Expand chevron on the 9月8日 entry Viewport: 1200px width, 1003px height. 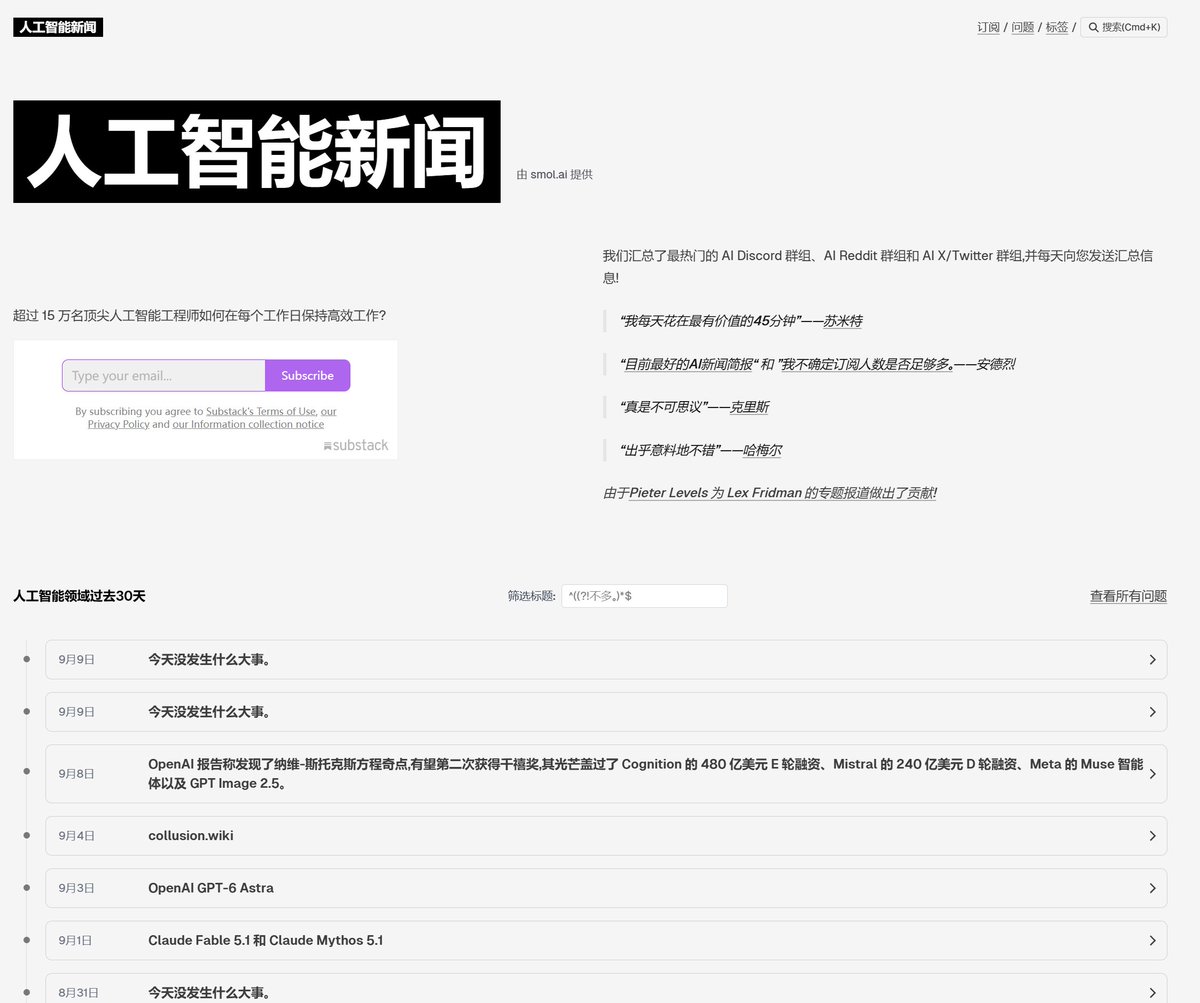click(x=1152, y=774)
